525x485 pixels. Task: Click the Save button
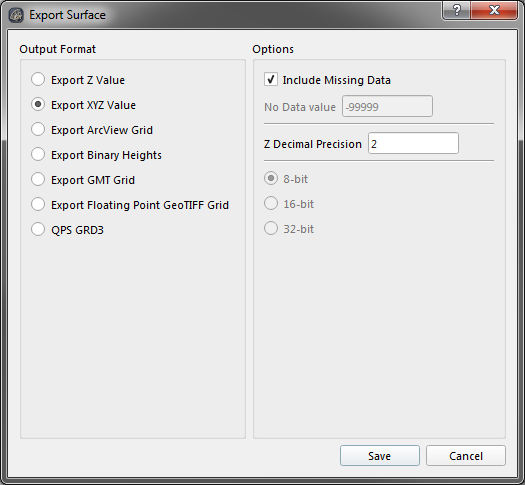tap(380, 456)
